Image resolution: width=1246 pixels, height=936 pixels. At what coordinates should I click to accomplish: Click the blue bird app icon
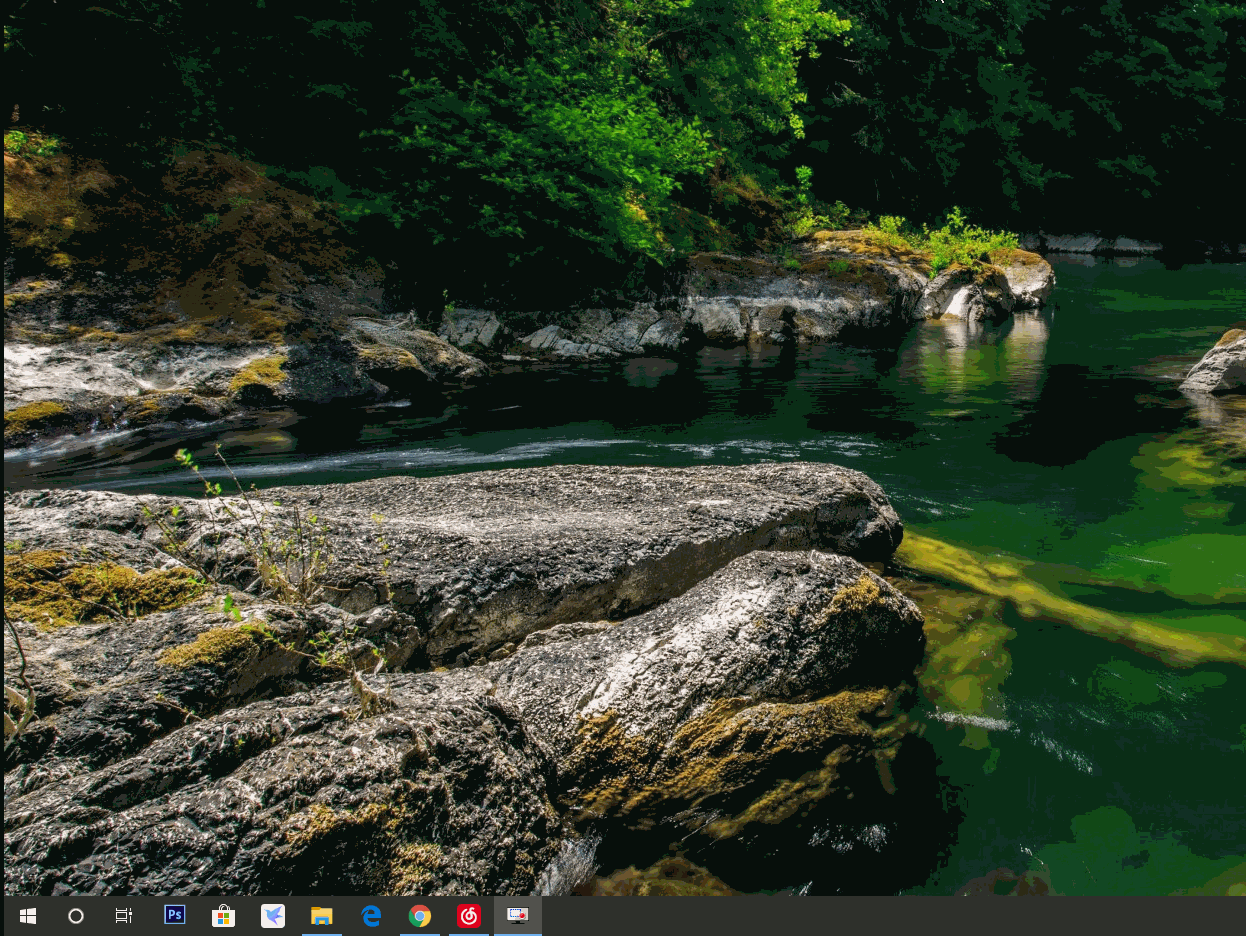273,916
